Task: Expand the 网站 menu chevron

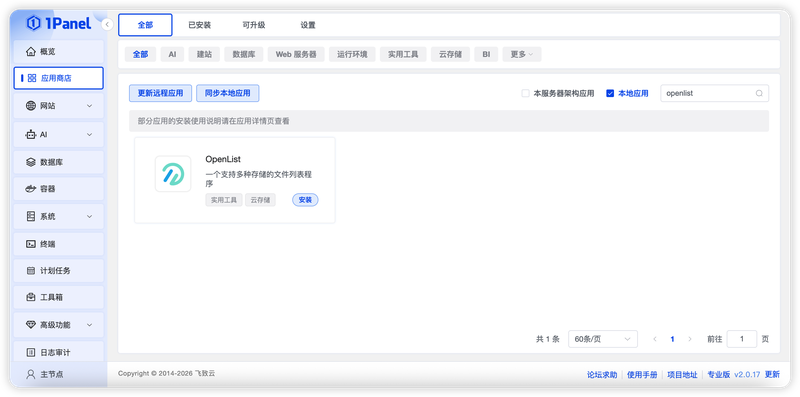Action: click(x=90, y=106)
